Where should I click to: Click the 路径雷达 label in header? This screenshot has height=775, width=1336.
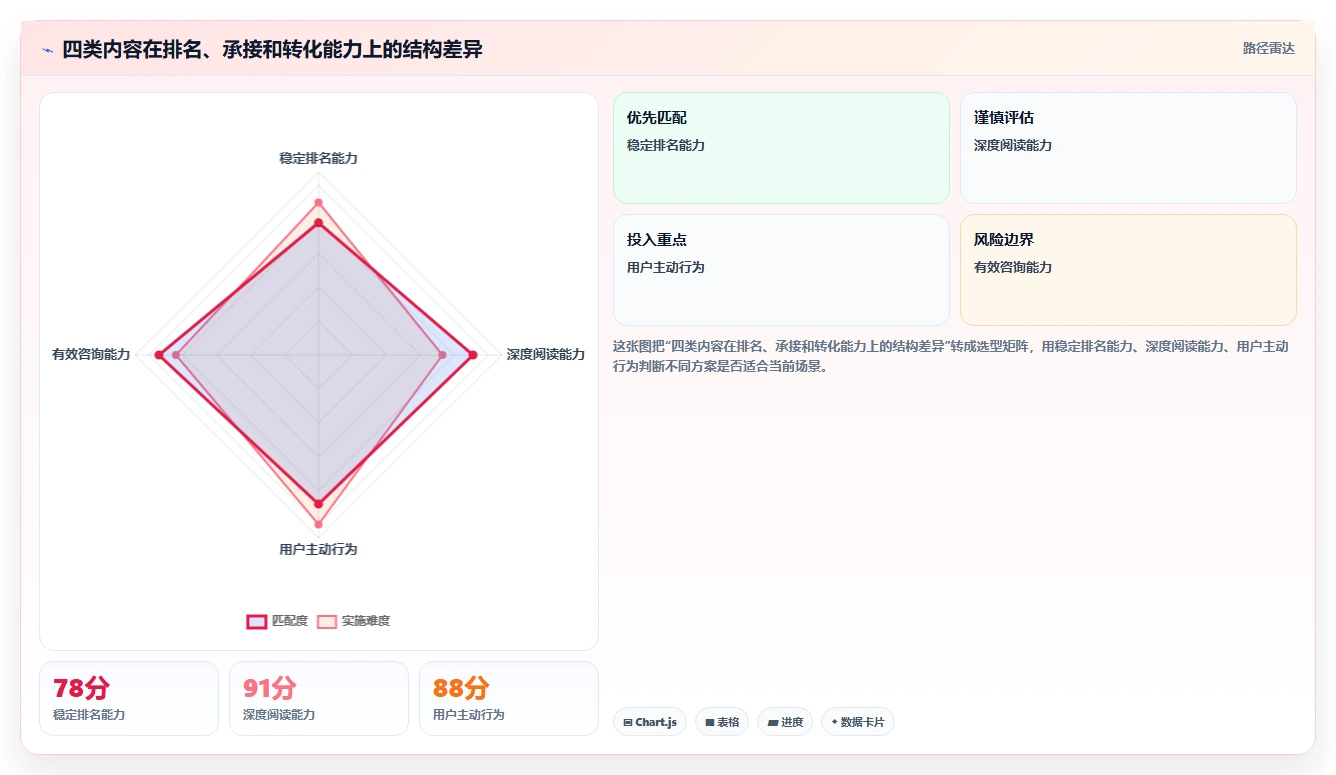click(x=1269, y=48)
